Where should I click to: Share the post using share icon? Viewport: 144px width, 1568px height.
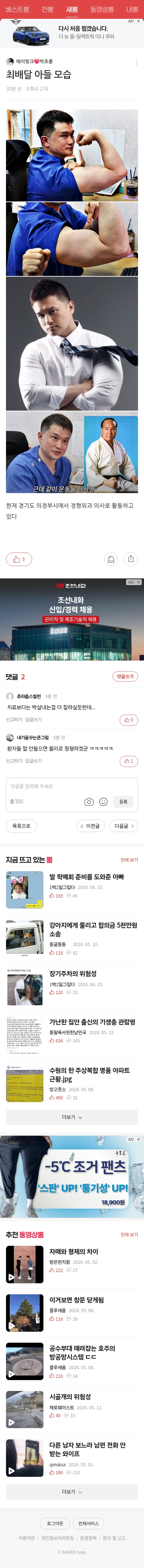click(131, 559)
